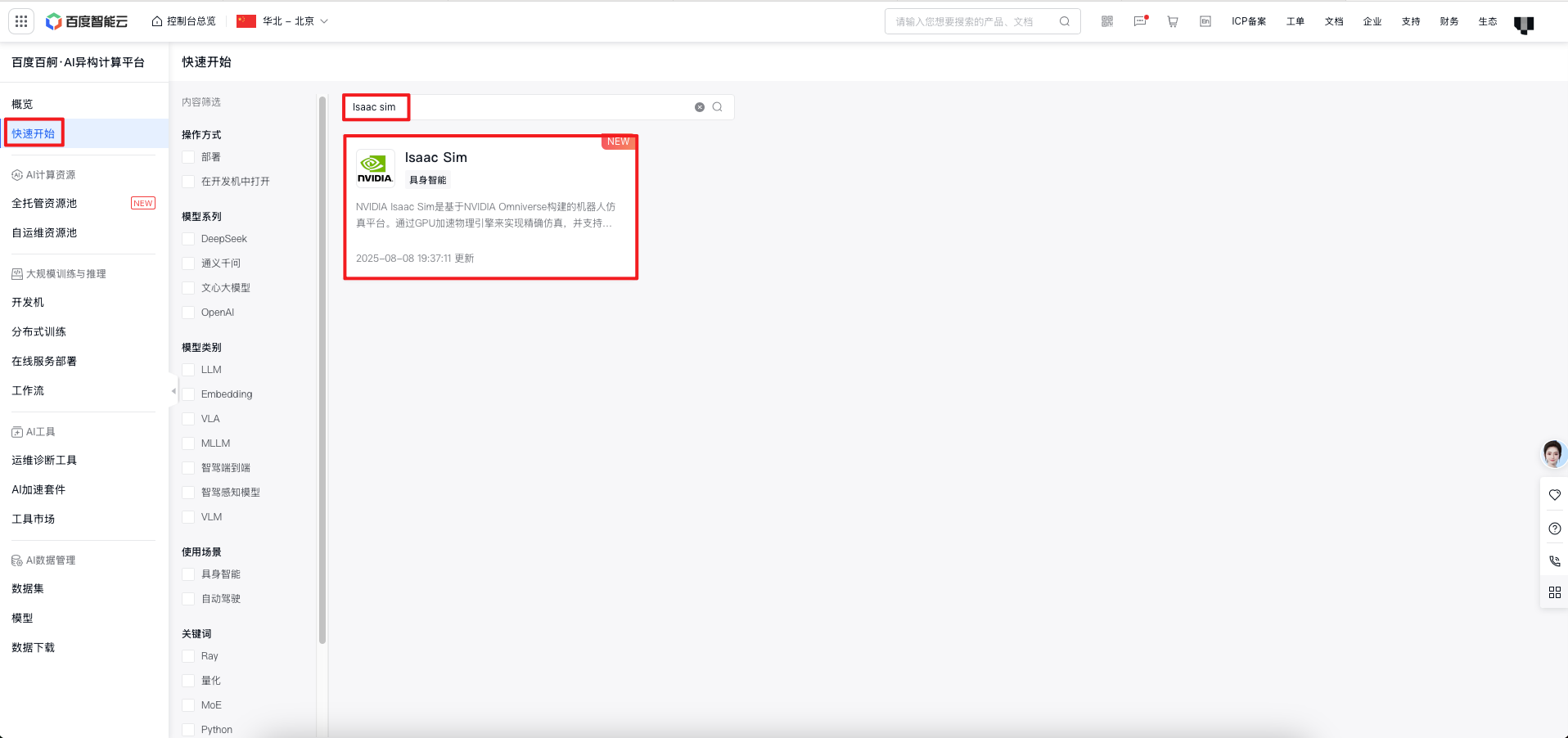The width and height of the screenshot is (1568, 738).
Task: Open the user account avatar menu
Action: pos(1523,24)
